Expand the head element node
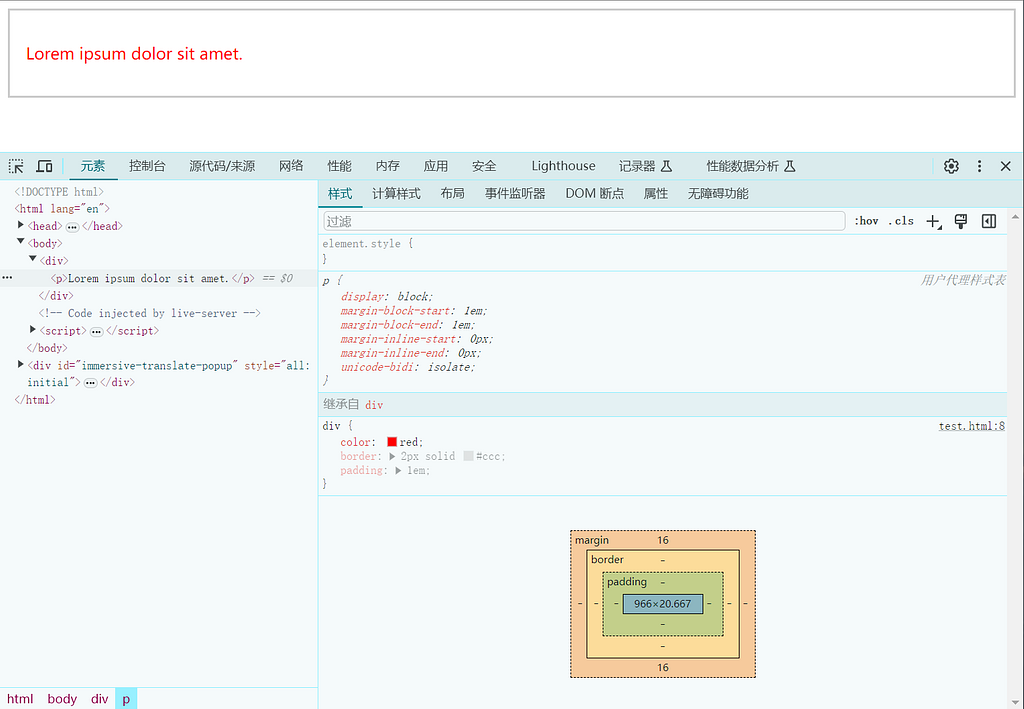Screen dimensions: 1024x709 pos(21,226)
